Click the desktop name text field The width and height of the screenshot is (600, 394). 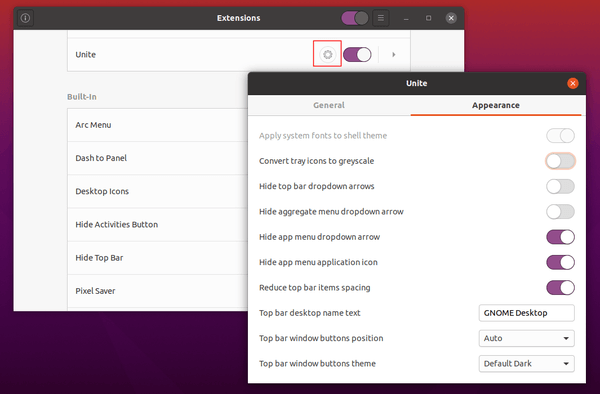tap(526, 313)
